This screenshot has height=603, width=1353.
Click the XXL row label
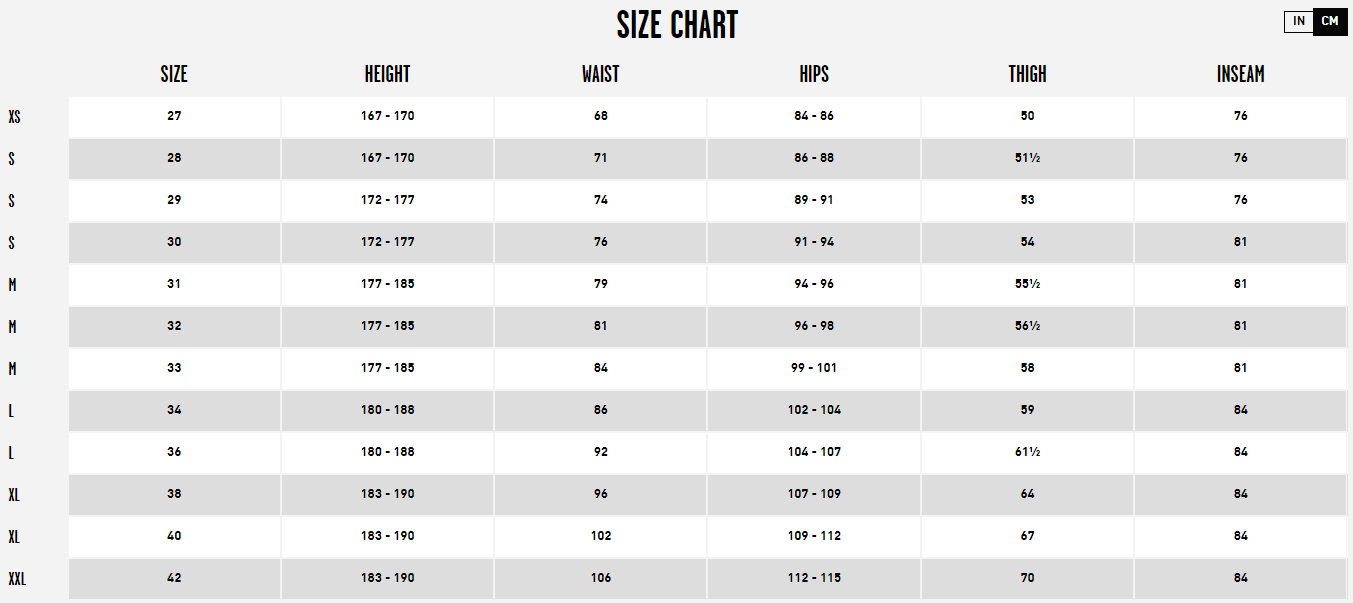[x=17, y=579]
